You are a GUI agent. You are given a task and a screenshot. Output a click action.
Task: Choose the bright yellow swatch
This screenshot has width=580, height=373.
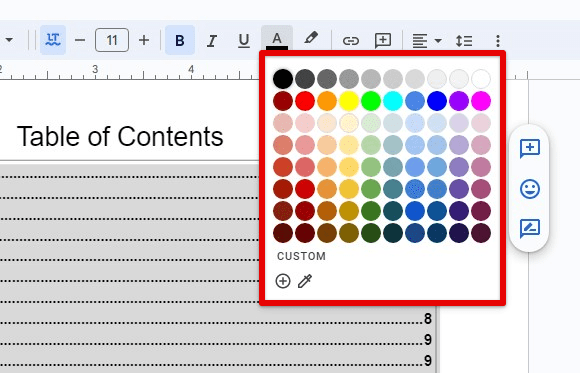coord(349,101)
